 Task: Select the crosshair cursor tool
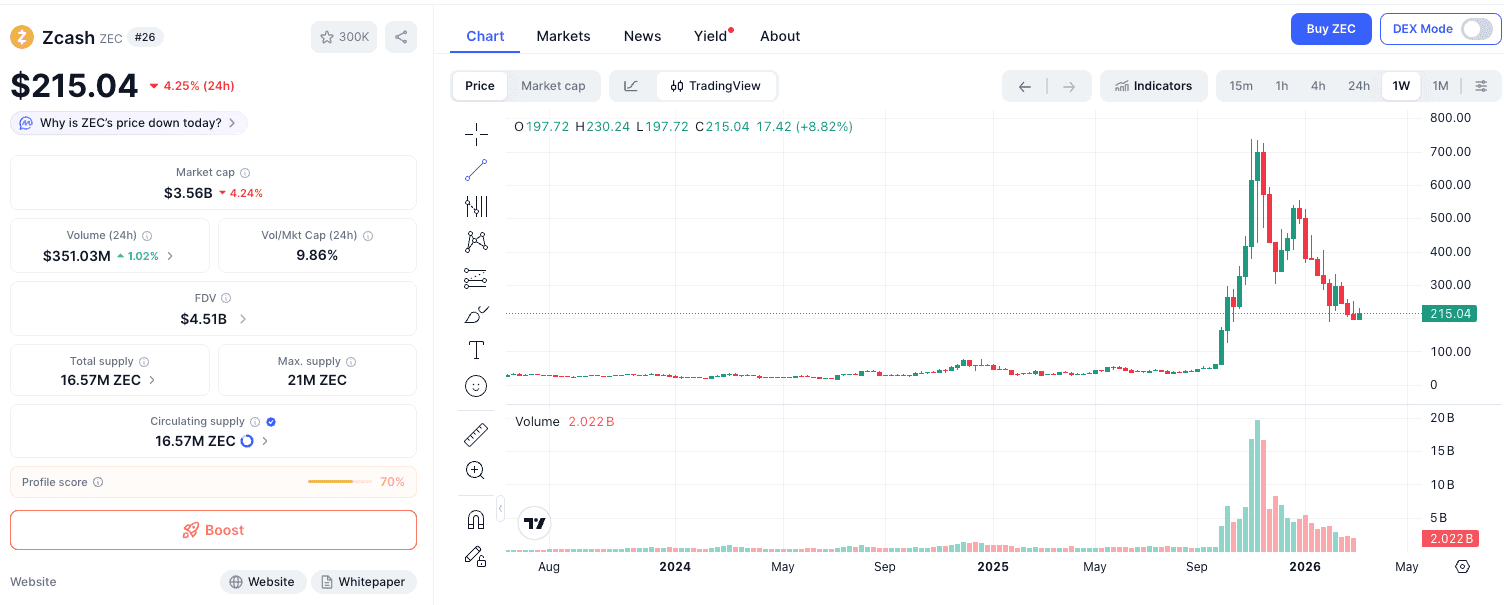[x=476, y=134]
